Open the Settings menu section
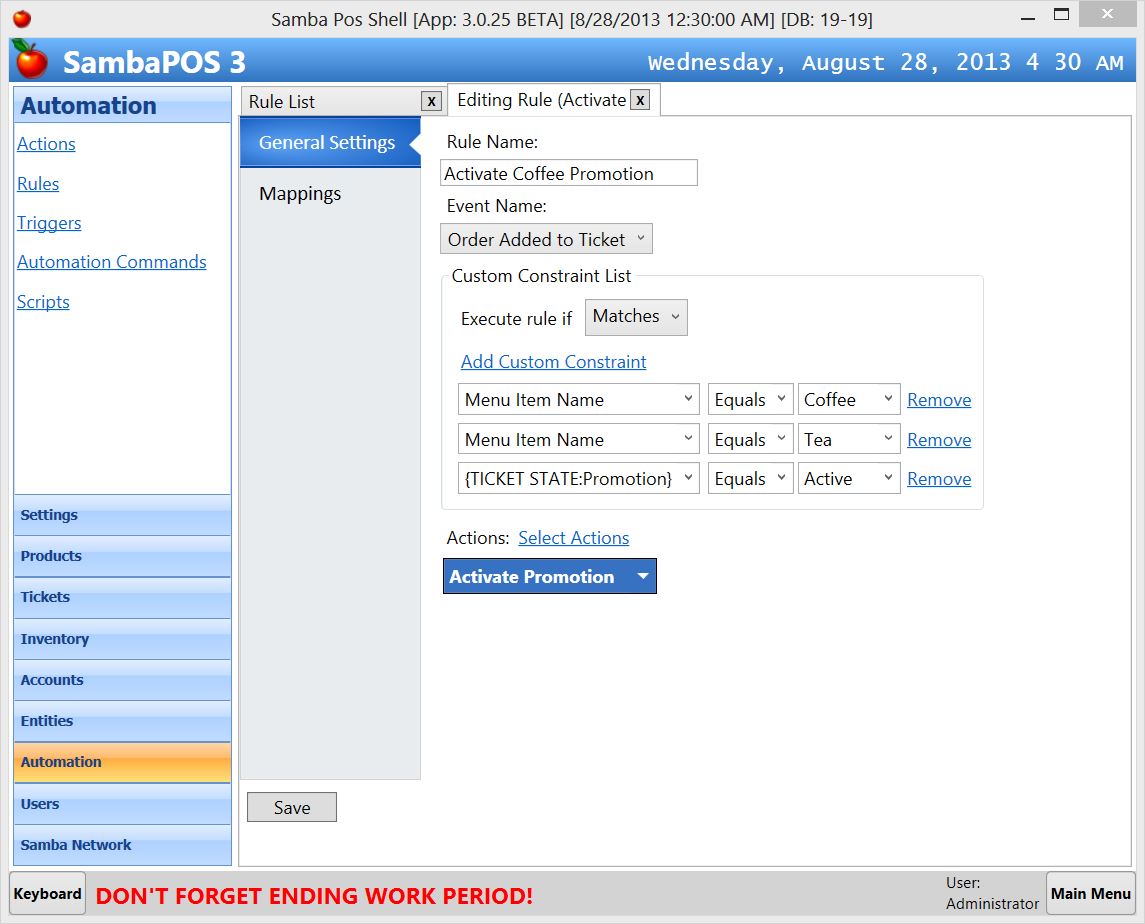This screenshot has width=1145, height=924. pyautogui.click(x=122, y=515)
